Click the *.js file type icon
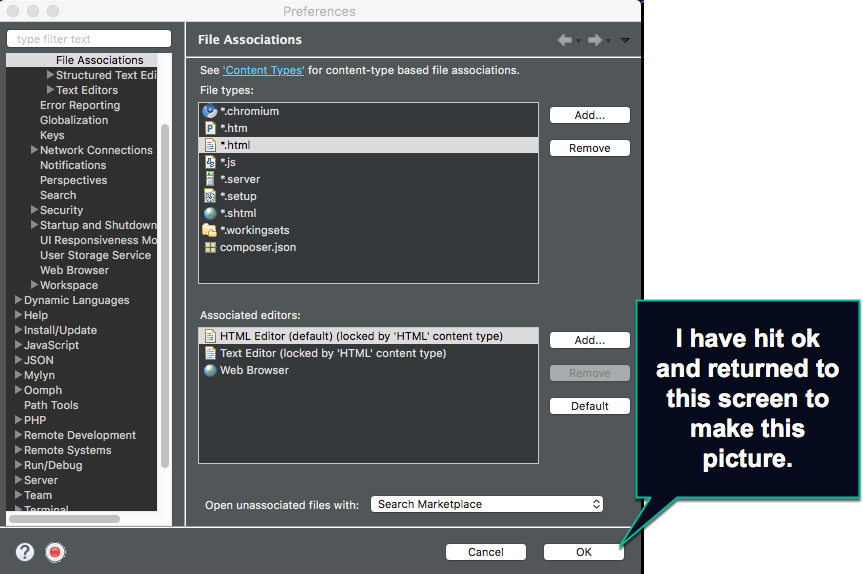This screenshot has height=574, width=863. (x=210, y=162)
